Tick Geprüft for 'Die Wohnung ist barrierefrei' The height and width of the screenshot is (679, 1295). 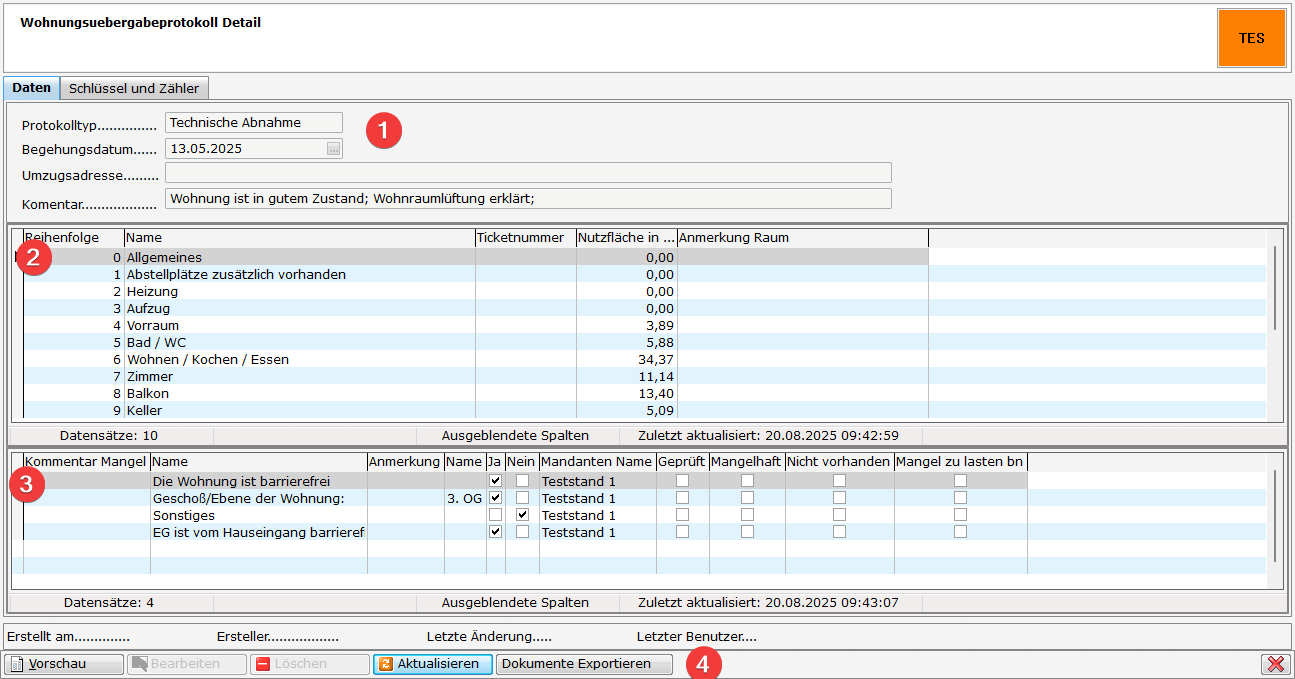[x=682, y=481]
